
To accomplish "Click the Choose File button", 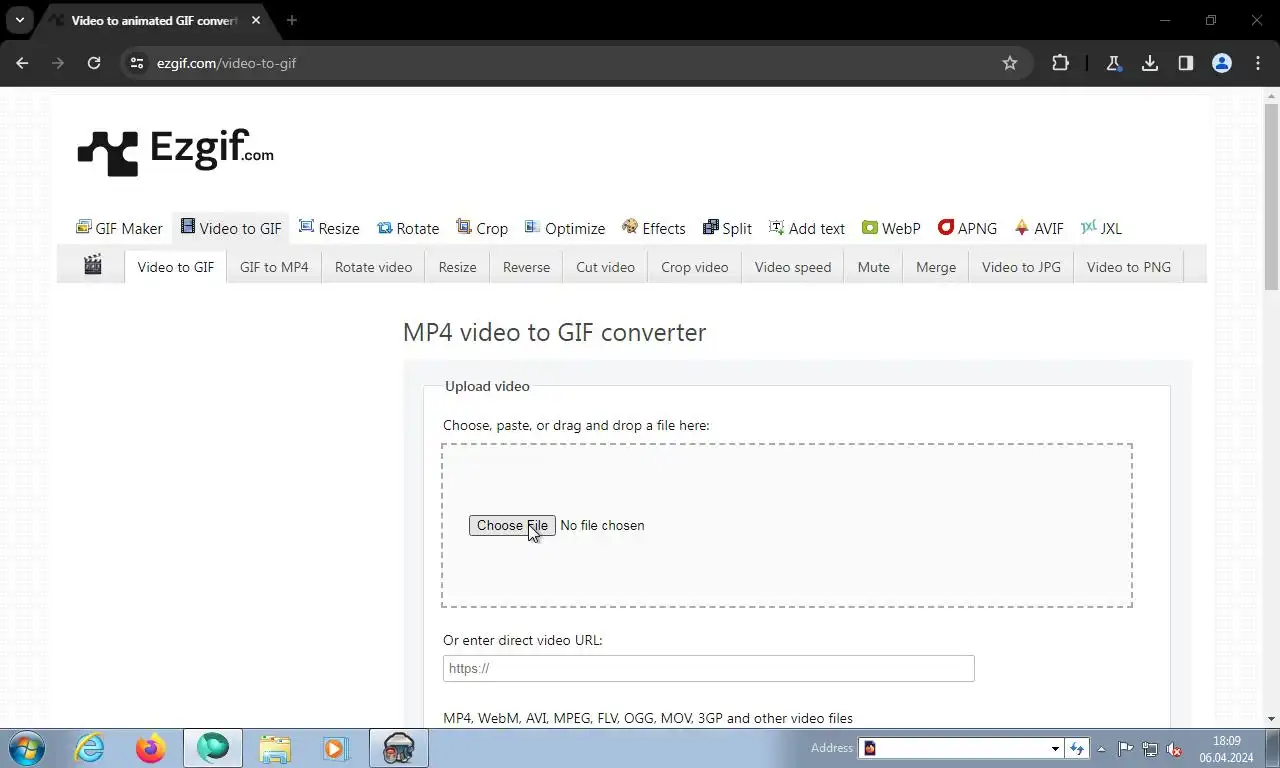I will coord(512,525).
